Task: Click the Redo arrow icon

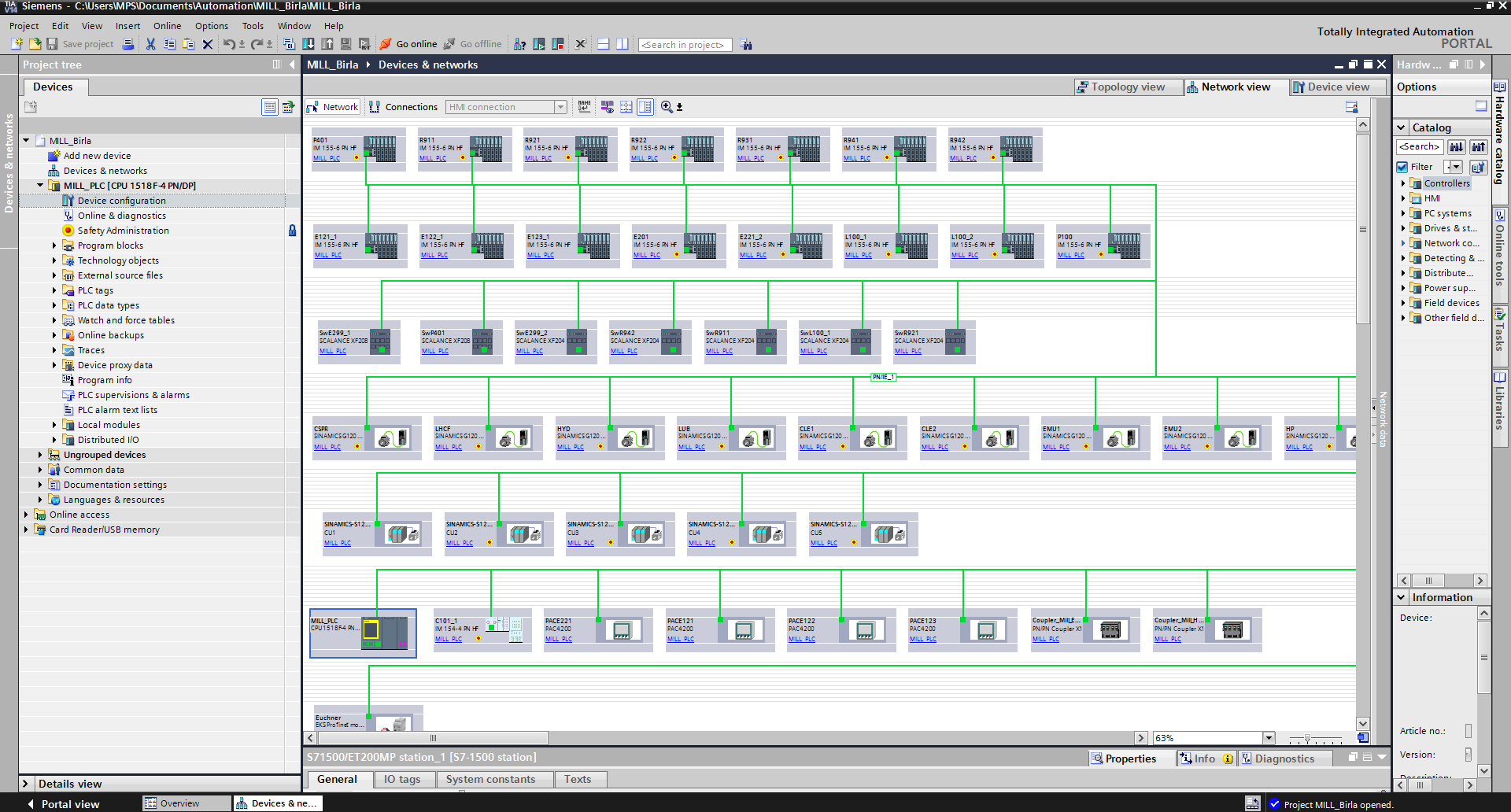Action: (256, 44)
